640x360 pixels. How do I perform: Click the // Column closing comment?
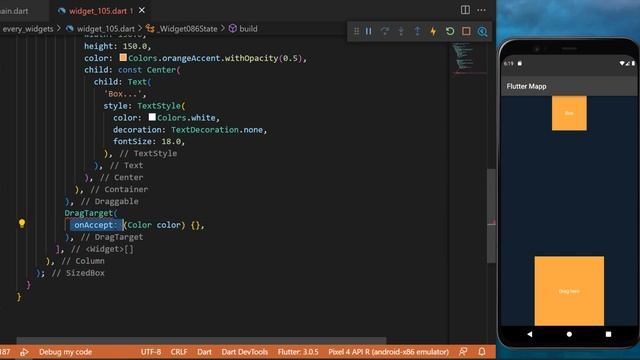click(83, 261)
